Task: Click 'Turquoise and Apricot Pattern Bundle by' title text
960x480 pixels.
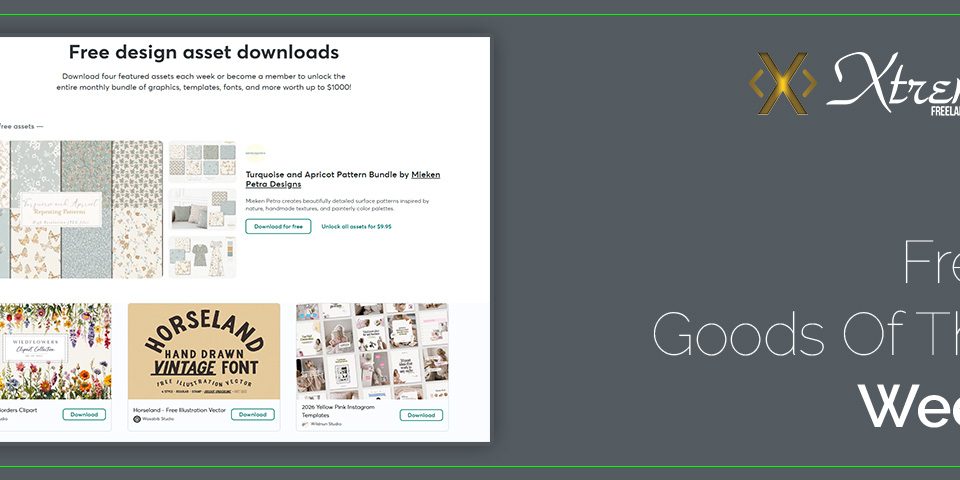Action: pyautogui.click(x=327, y=174)
